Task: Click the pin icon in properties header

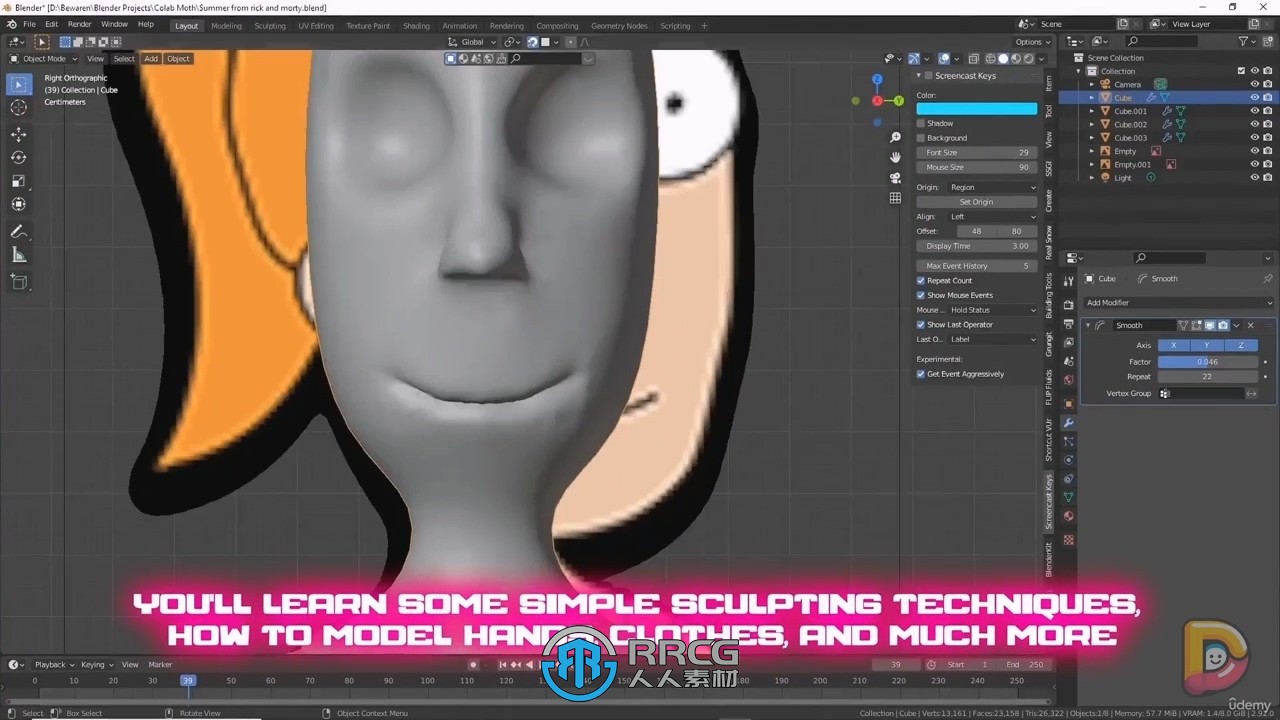Action: pos(1268,279)
